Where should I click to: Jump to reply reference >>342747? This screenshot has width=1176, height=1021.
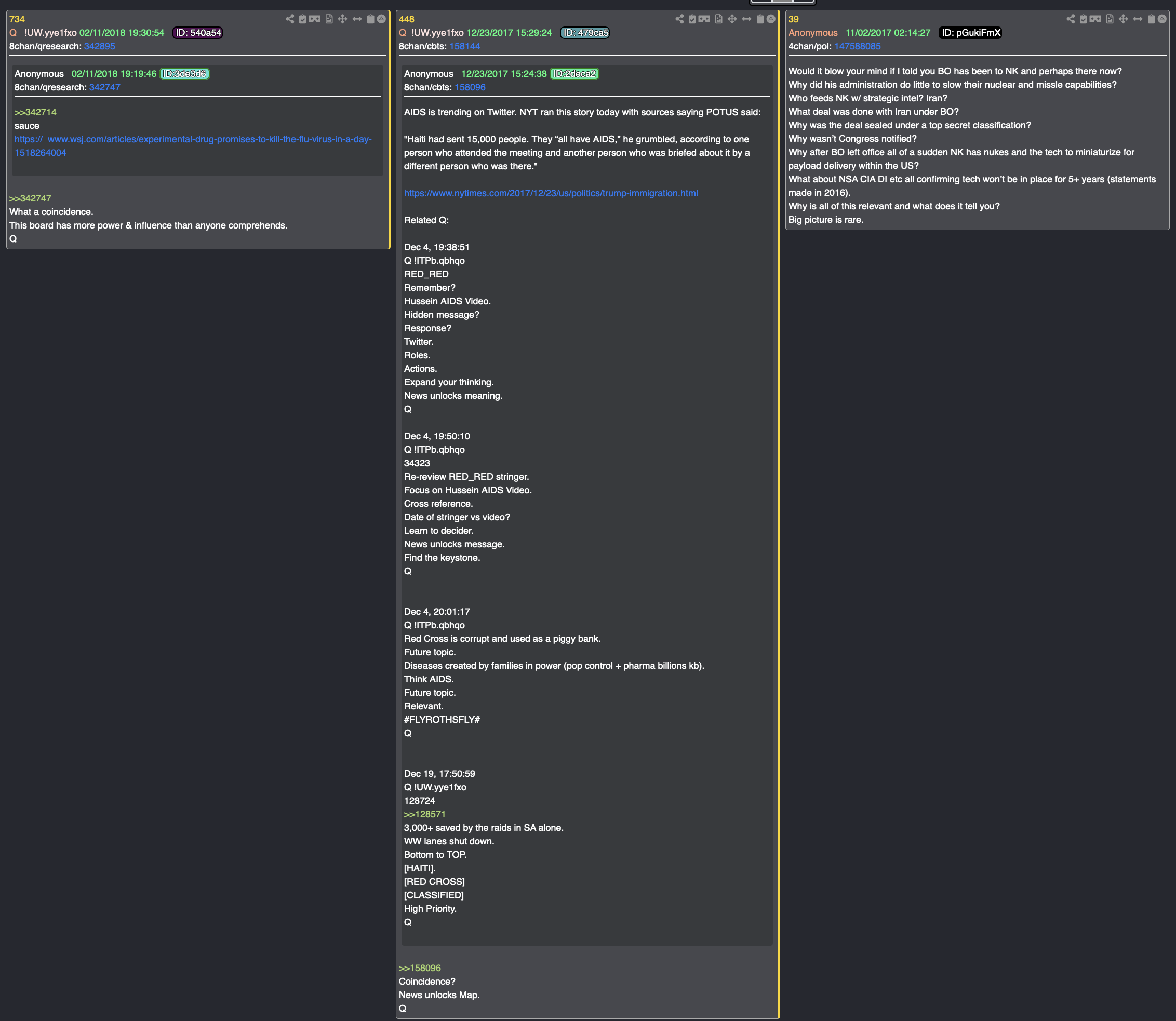click(x=30, y=198)
